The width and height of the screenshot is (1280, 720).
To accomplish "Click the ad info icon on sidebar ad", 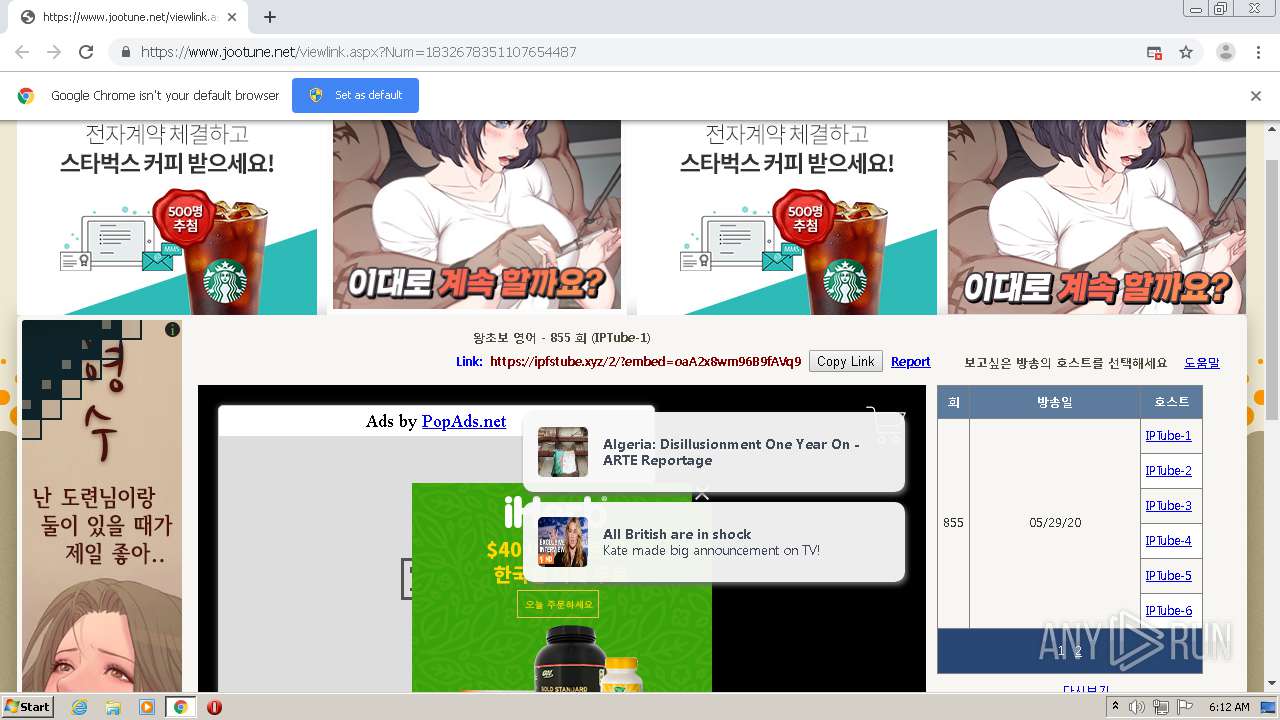I will tap(172, 329).
